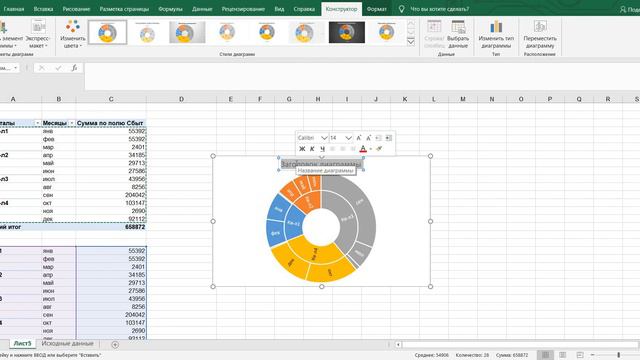Open the Конструктор tab
This screenshot has height=360, width=640.
click(x=341, y=9)
